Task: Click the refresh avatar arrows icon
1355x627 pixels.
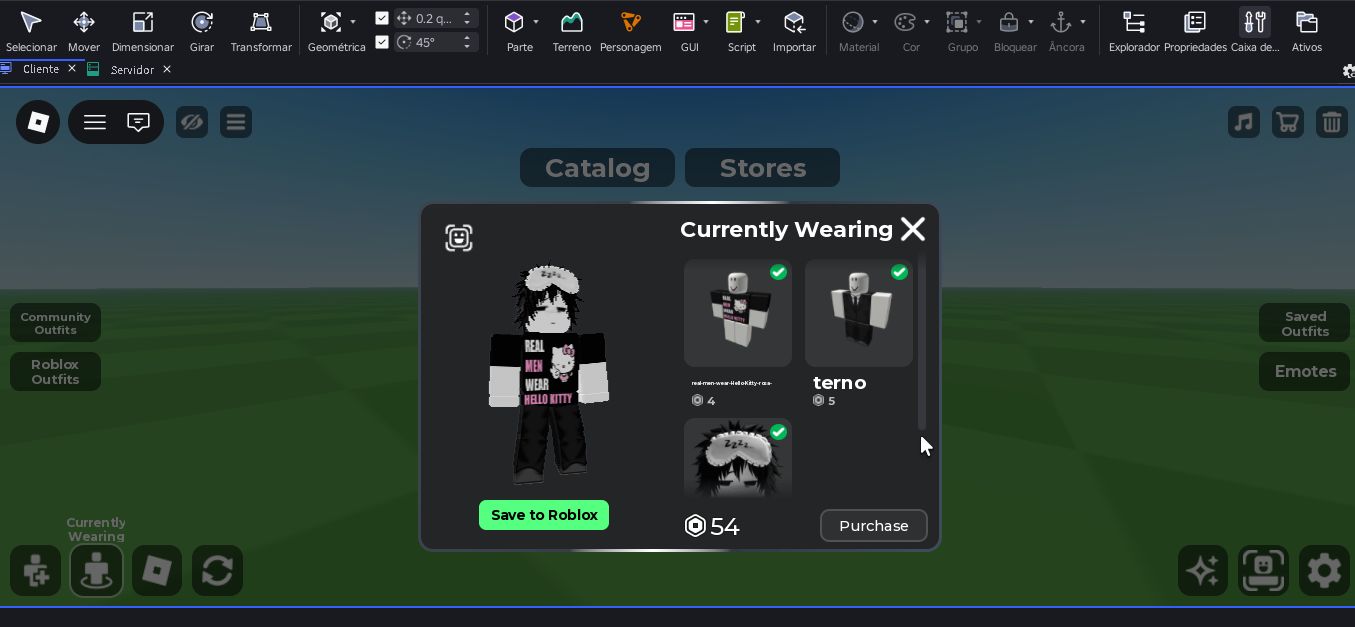Action: (217, 571)
